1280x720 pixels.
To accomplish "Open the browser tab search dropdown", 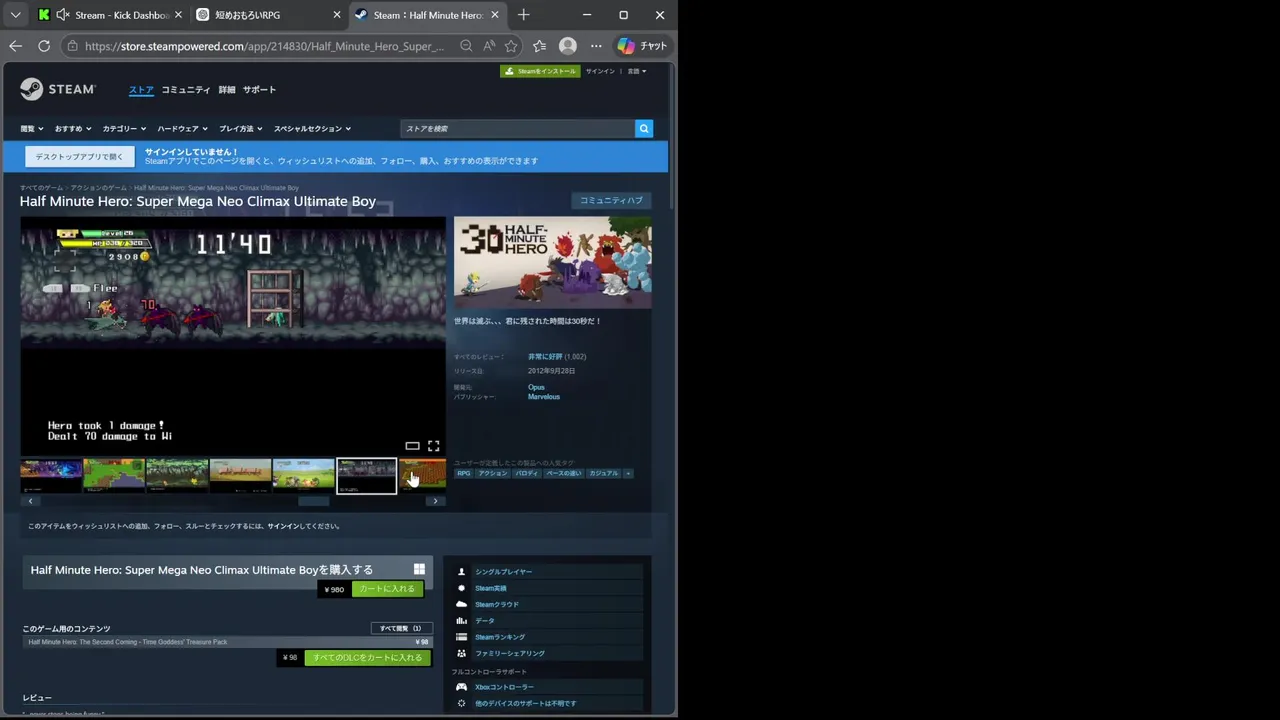I will click(15, 15).
